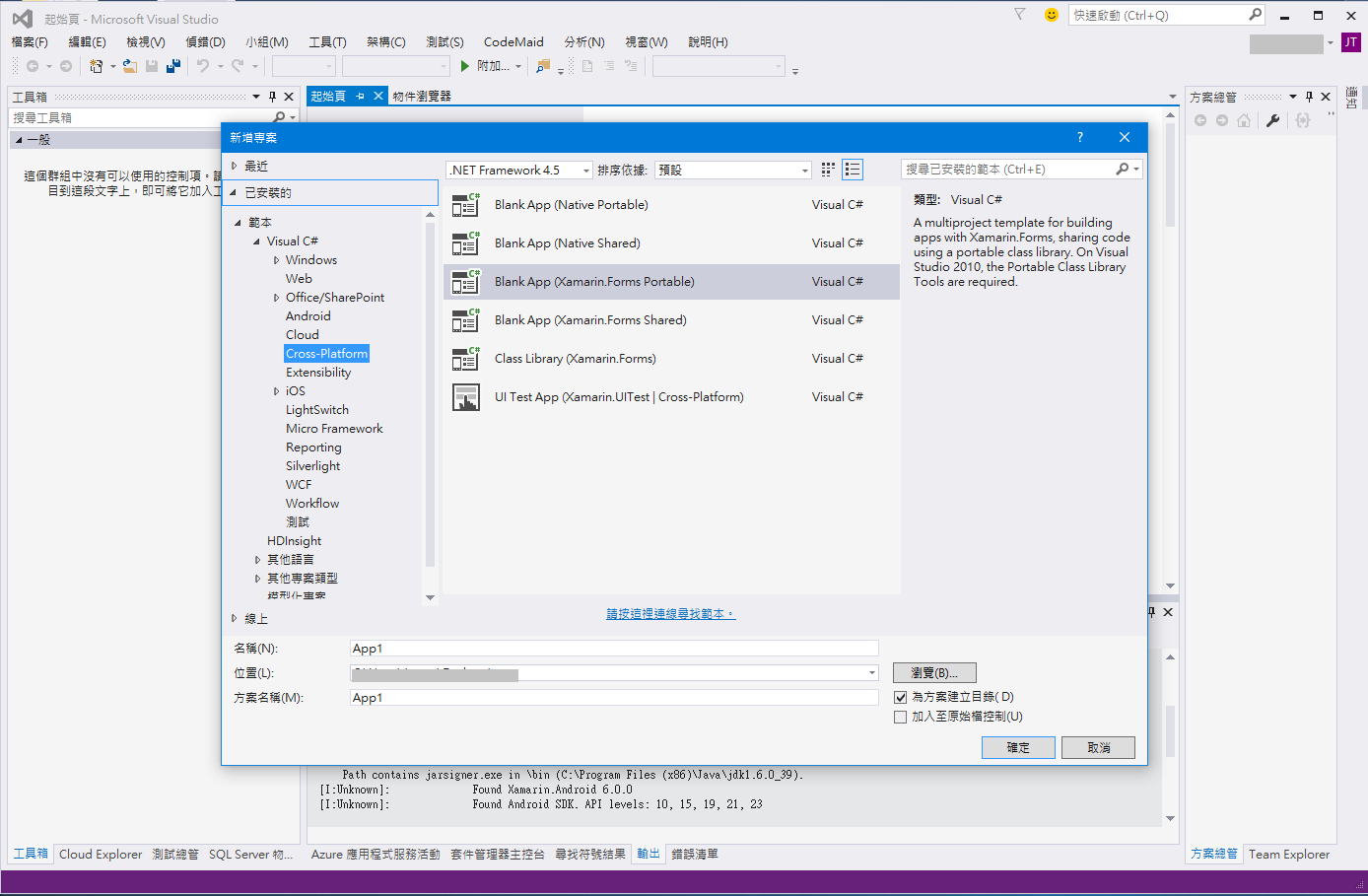Viewport: 1368px width, 896px height.
Task: Click the Blank App (Native Portable) template icon
Action: [465, 205]
